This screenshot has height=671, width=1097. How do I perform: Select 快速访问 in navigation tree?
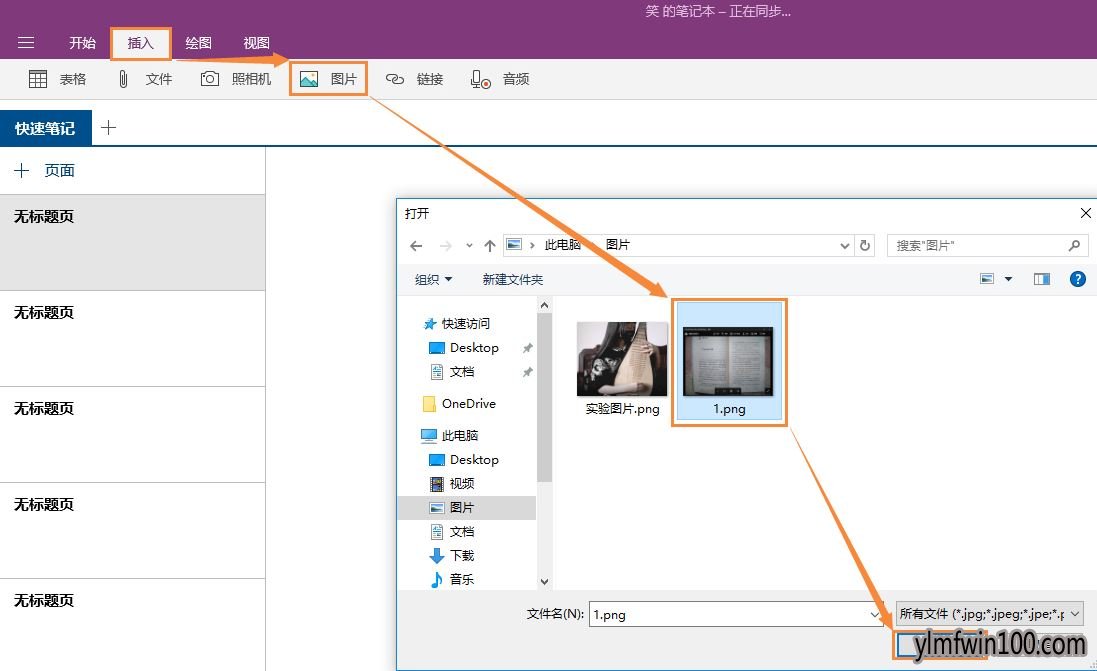click(456, 323)
